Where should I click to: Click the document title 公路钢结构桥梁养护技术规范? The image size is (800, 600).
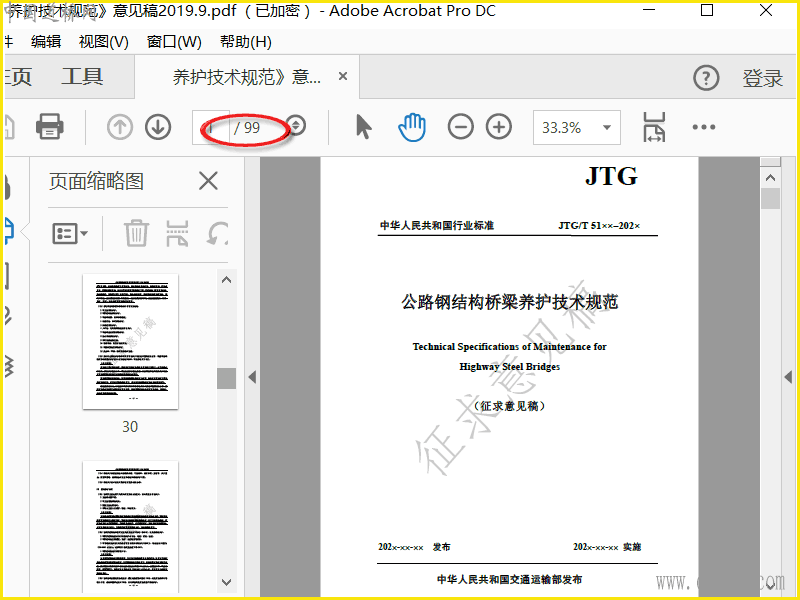[510, 302]
